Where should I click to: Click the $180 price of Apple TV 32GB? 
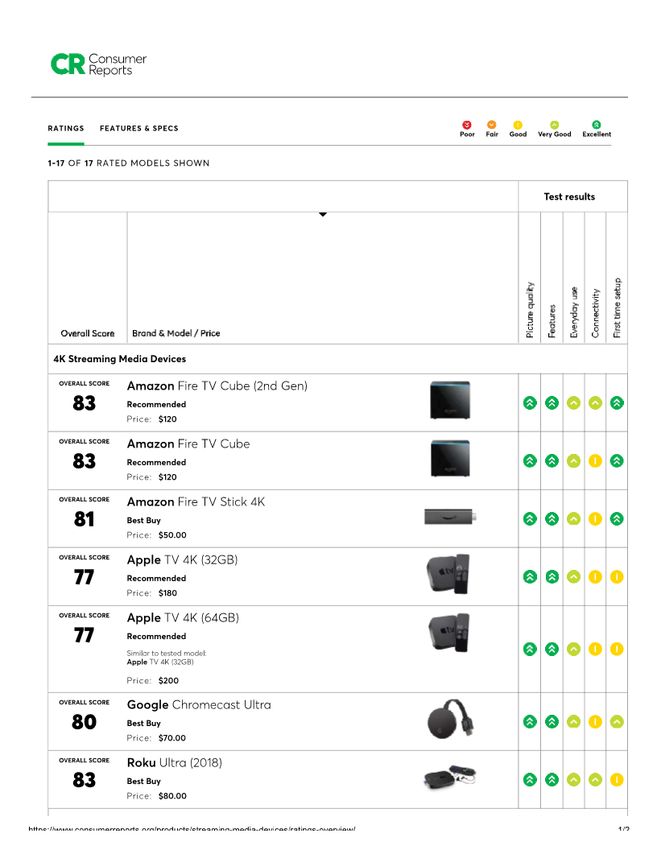[168, 593]
